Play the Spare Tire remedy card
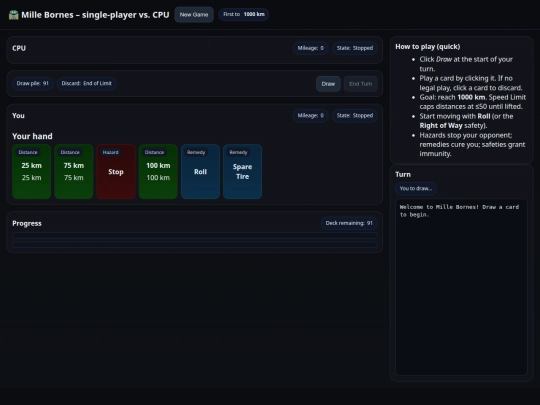Screen dimensions: 540x405 click(x=242, y=172)
